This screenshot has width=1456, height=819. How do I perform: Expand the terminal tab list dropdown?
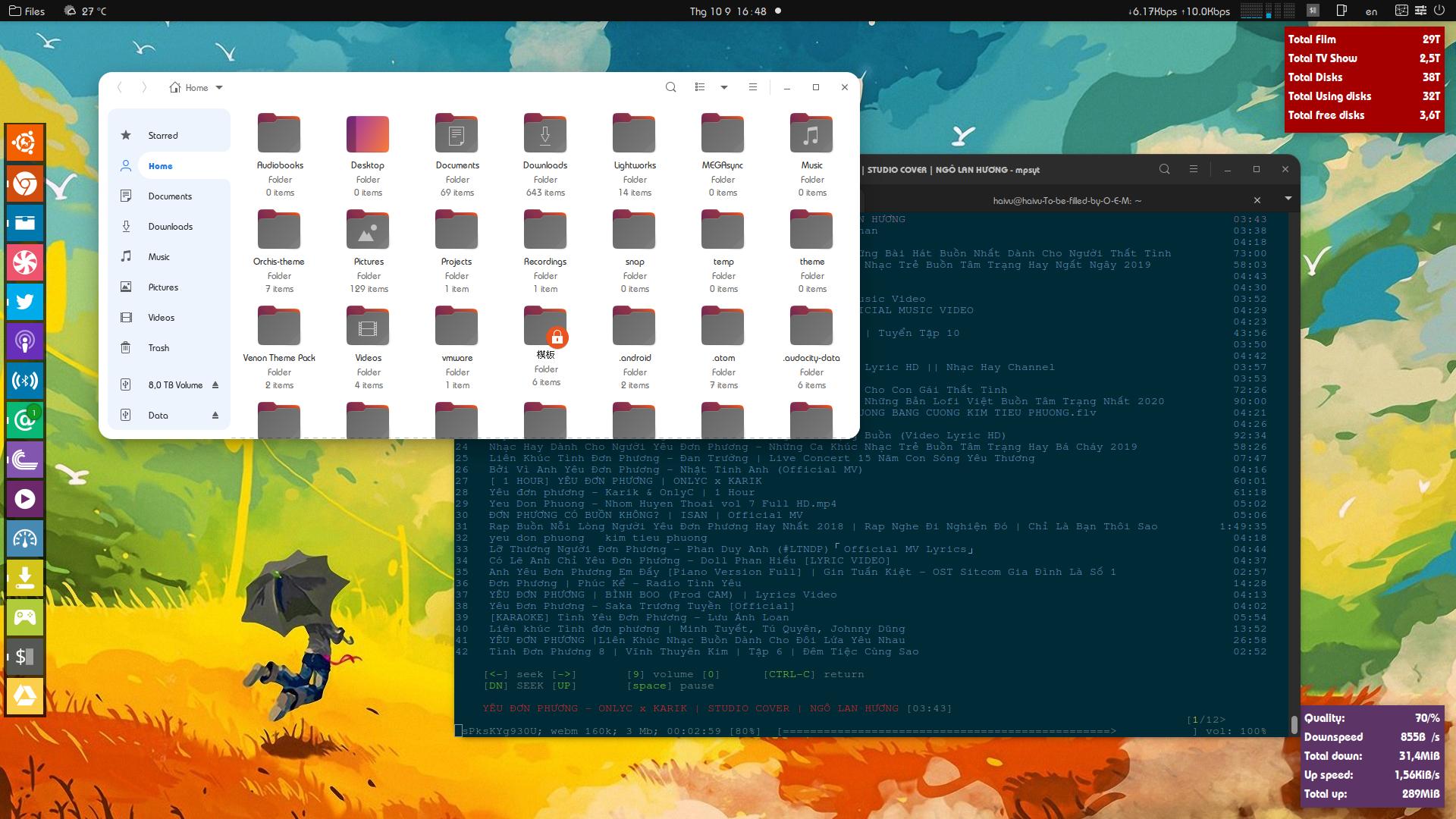(1288, 199)
